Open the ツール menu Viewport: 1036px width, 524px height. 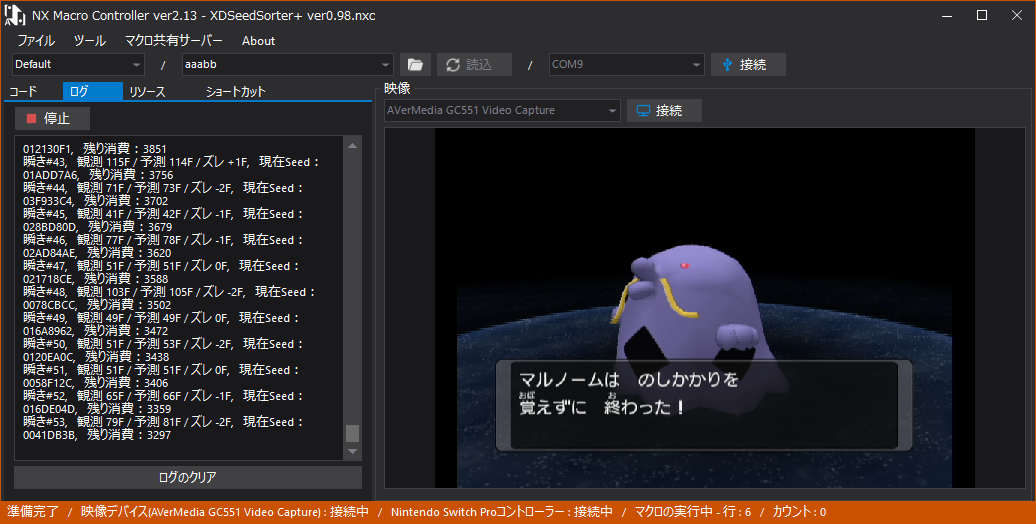(x=90, y=41)
